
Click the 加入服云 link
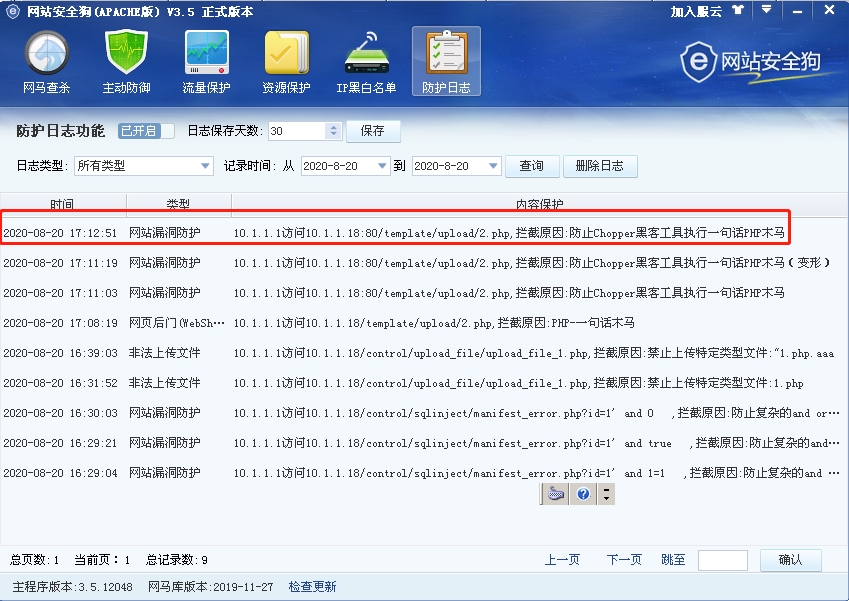tap(696, 11)
